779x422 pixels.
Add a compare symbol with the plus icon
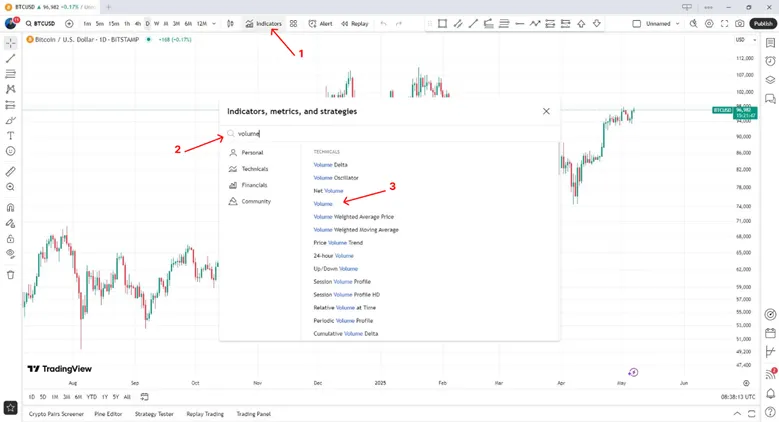(69, 23)
